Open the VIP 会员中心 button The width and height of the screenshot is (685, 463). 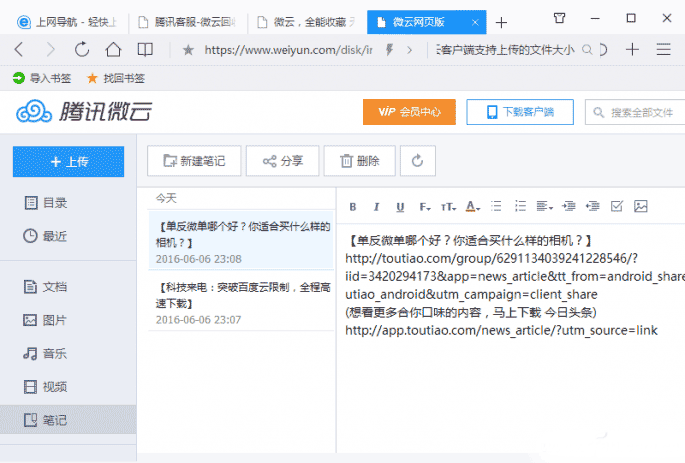click(409, 112)
